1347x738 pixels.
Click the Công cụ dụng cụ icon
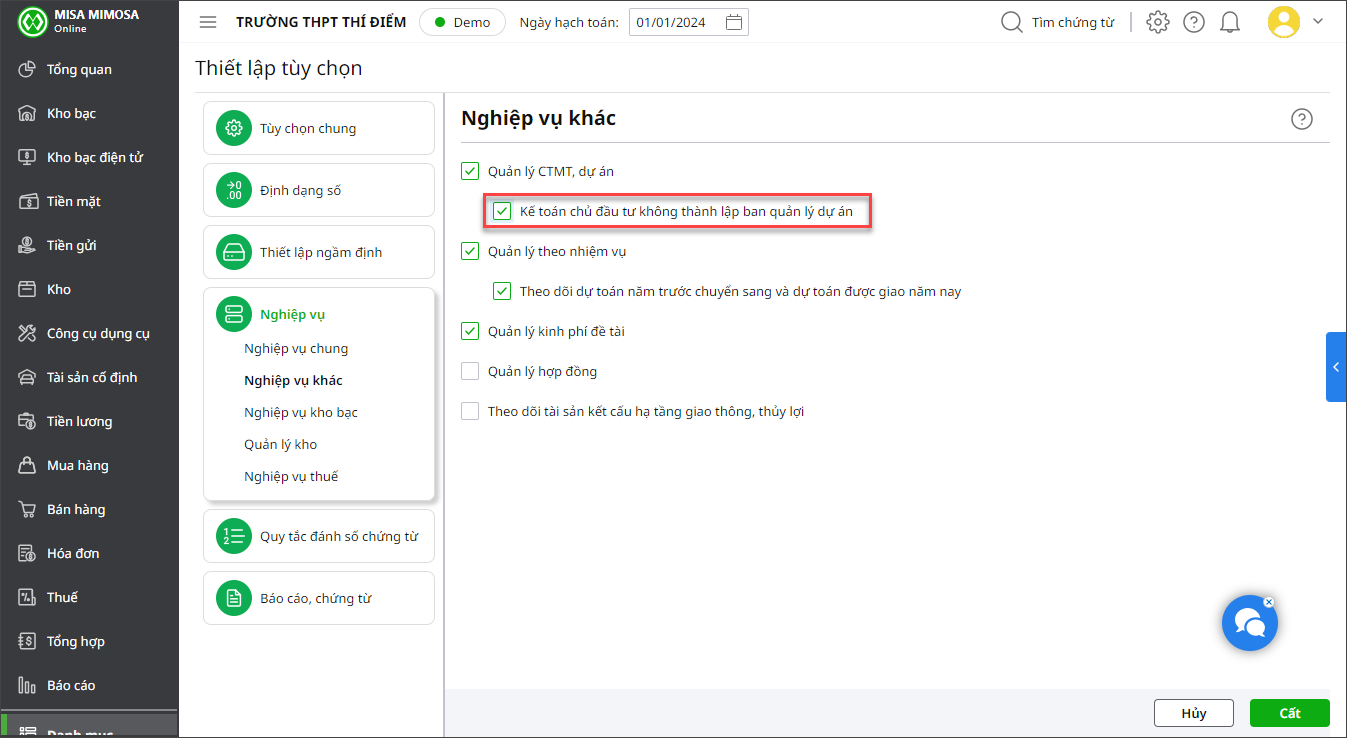click(28, 333)
